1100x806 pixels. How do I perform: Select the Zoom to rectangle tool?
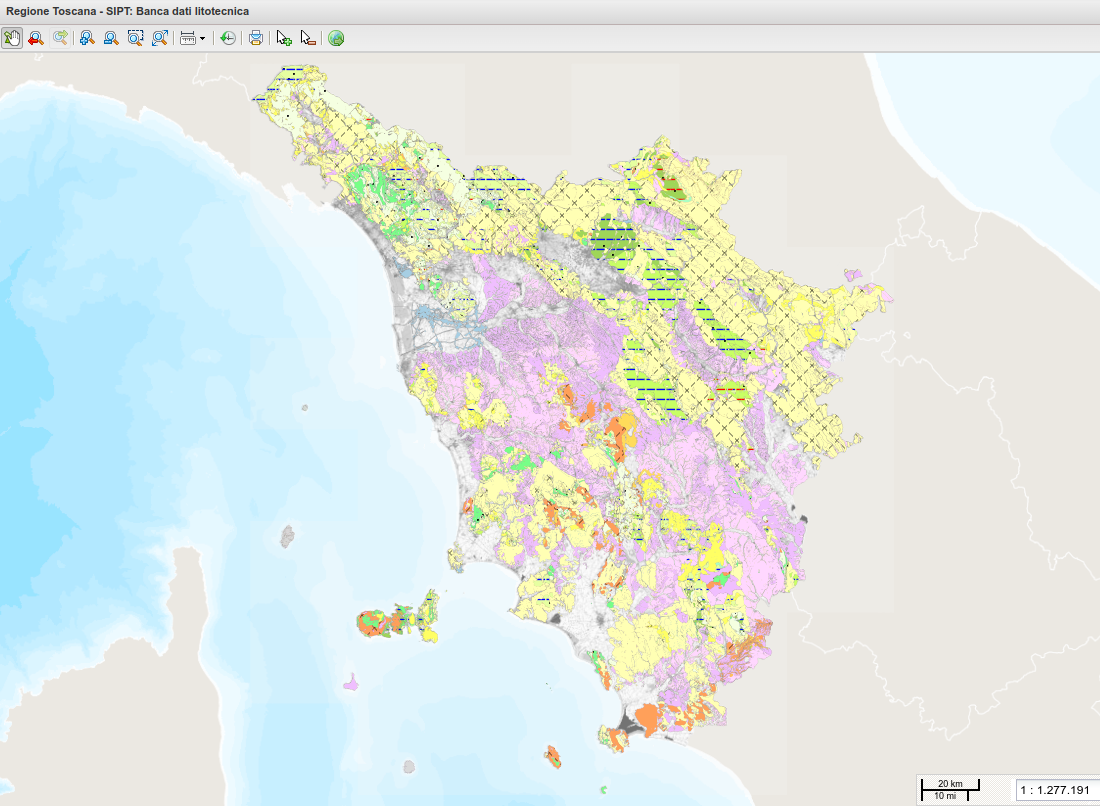(135, 38)
